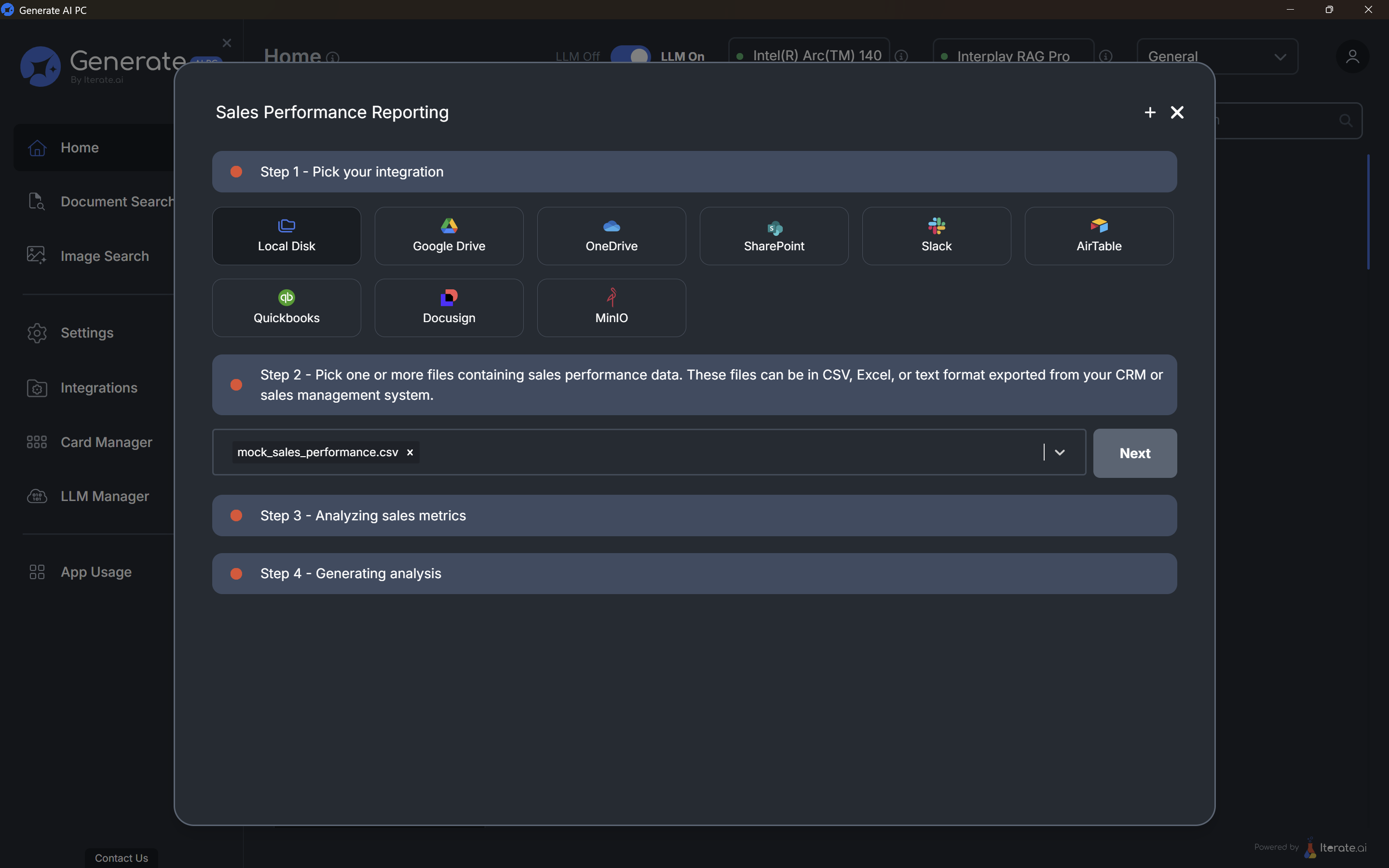This screenshot has width=1389, height=868.
Task: Click the Image Search picture icon
Action: [x=37, y=256]
